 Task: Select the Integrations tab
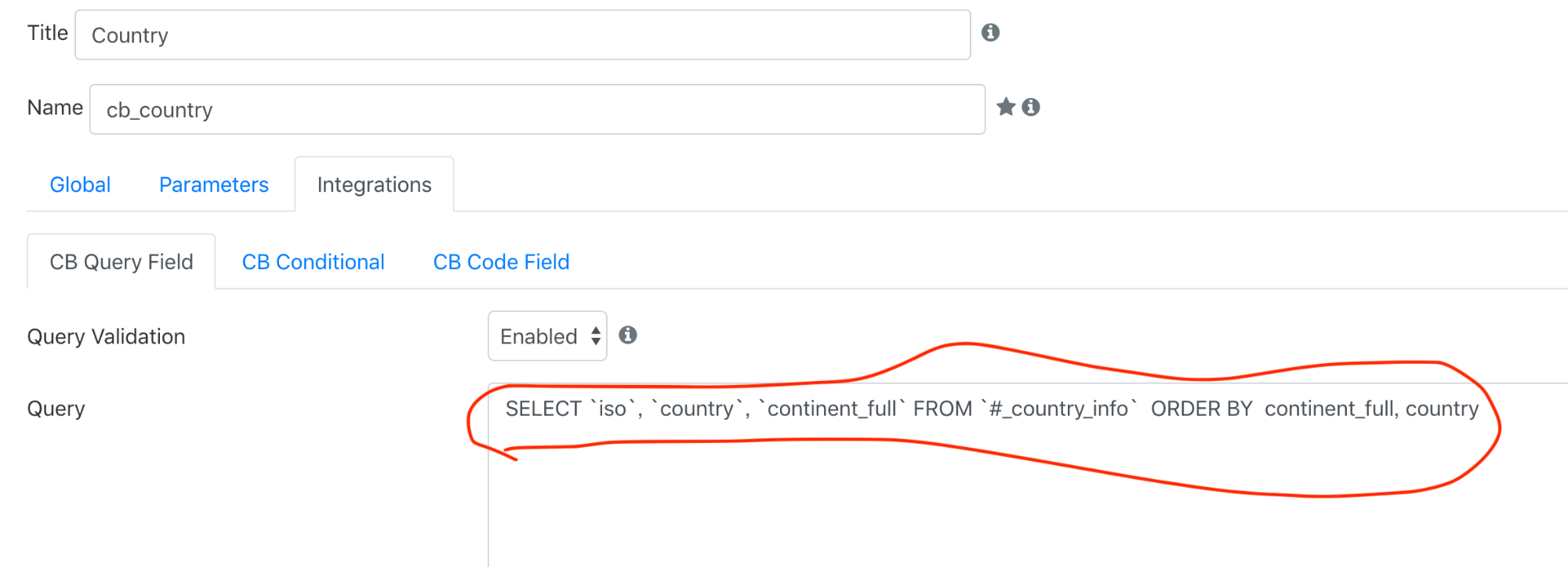pyautogui.click(x=374, y=184)
